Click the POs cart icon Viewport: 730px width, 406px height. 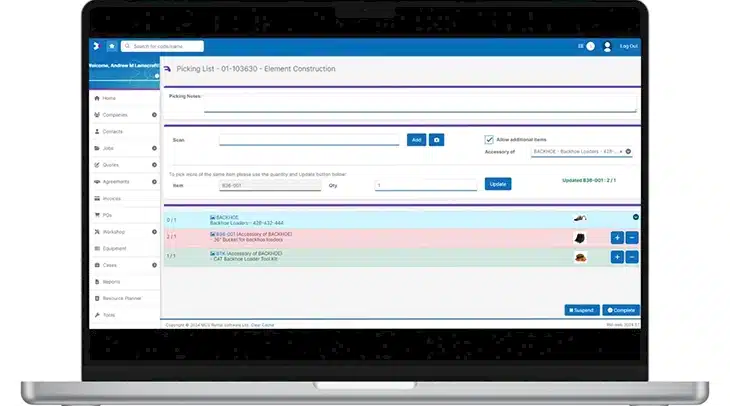[x=97, y=215]
